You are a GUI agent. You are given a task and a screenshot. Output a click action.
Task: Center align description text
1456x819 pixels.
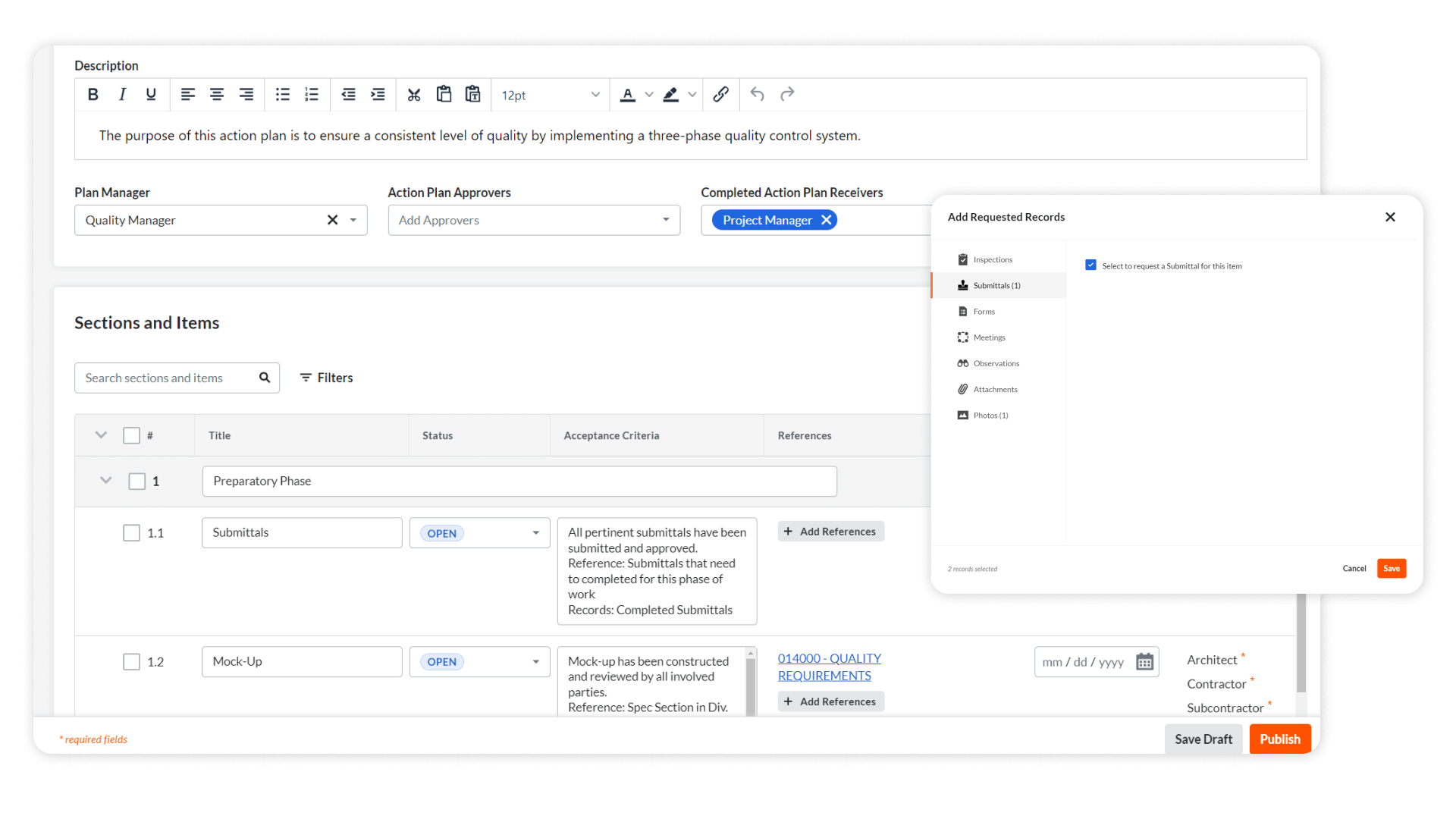217,95
